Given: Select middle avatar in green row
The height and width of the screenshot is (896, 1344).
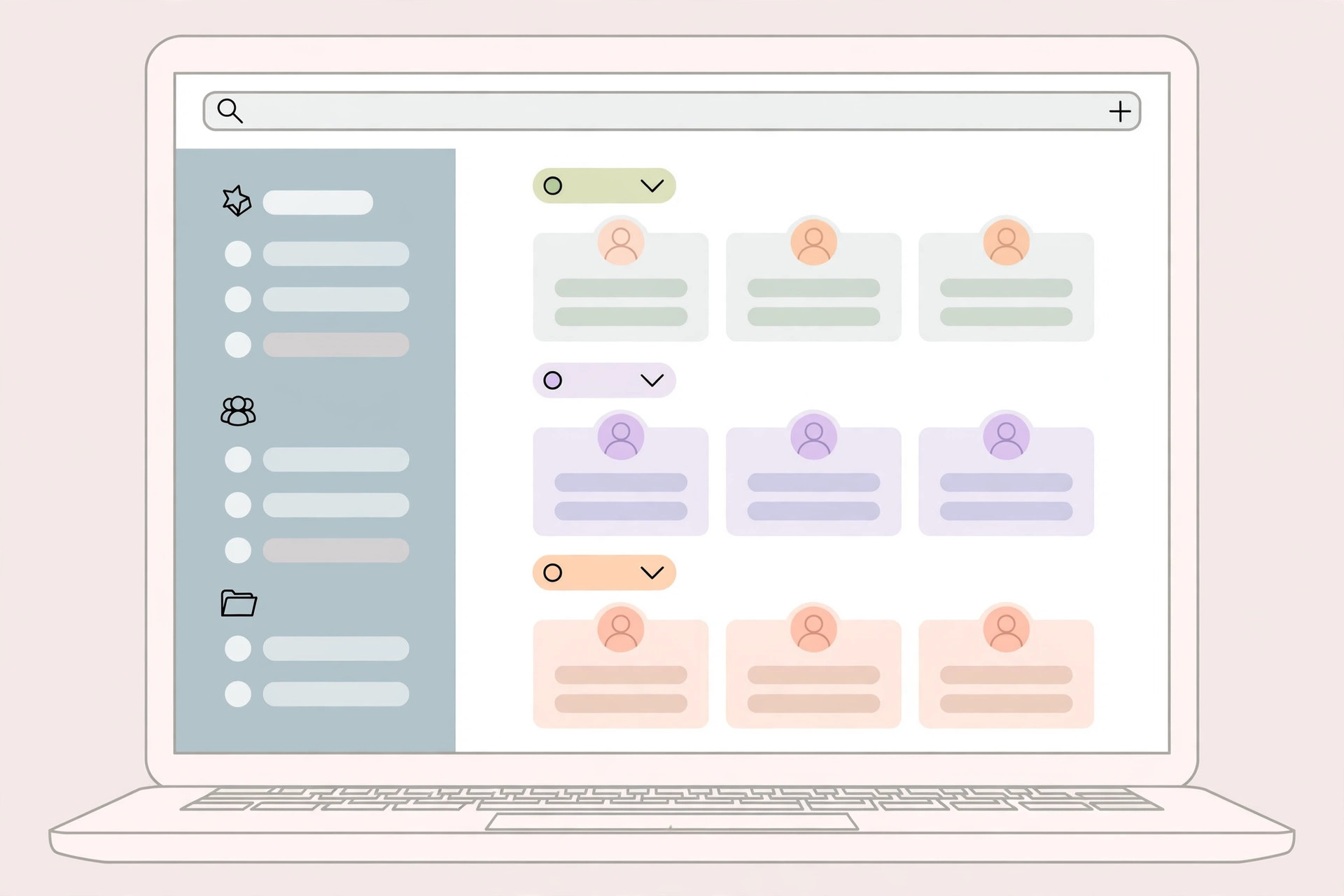Looking at the screenshot, I should click(x=814, y=242).
